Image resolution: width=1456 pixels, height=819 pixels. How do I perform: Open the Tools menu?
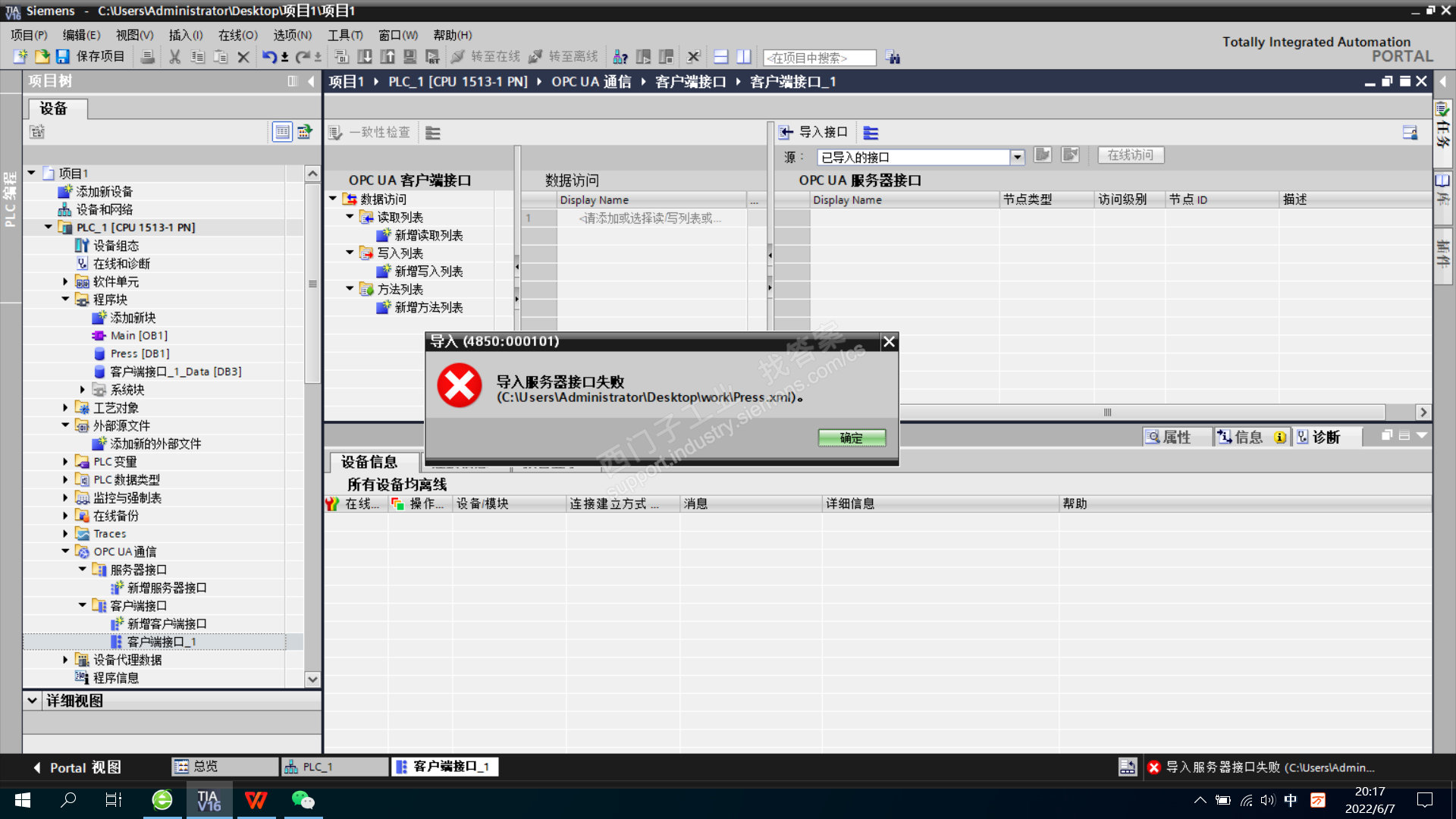tap(344, 35)
